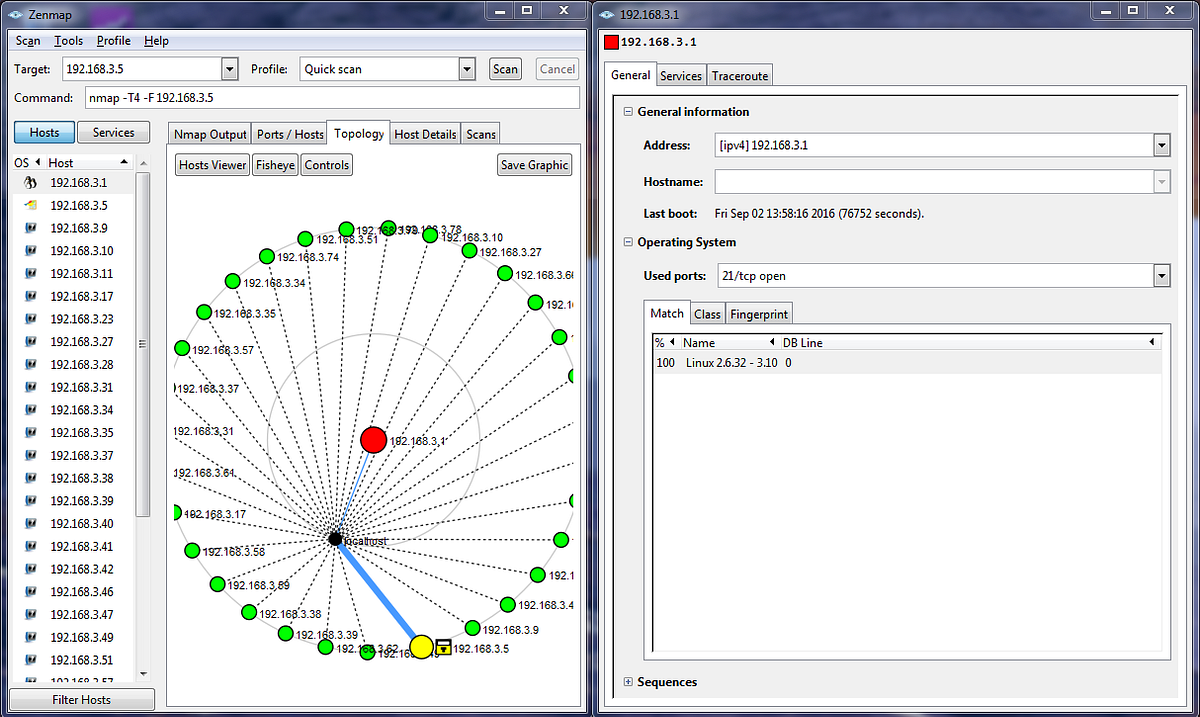Click the black localhost topology node
The image size is (1200, 717).
[x=335, y=539]
